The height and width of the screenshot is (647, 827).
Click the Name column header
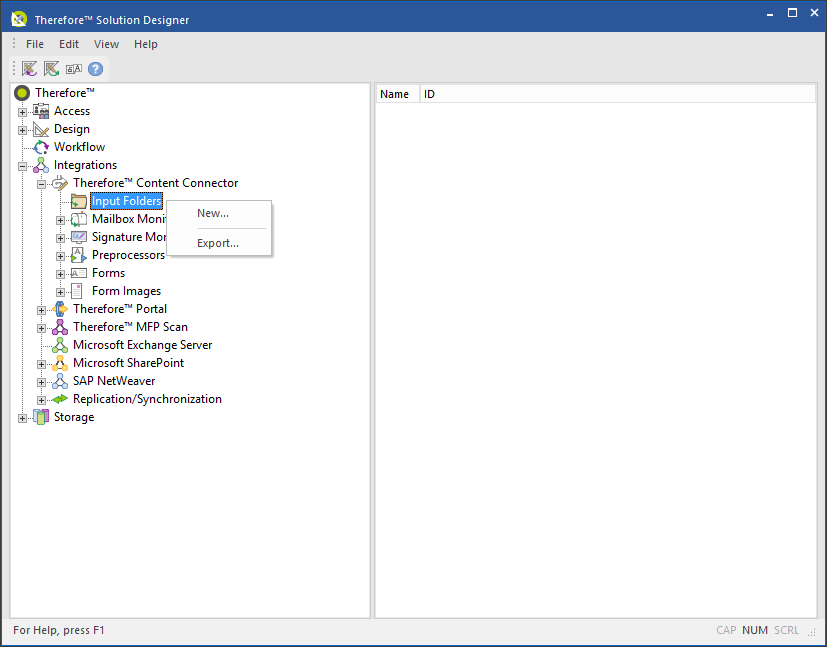click(x=394, y=93)
